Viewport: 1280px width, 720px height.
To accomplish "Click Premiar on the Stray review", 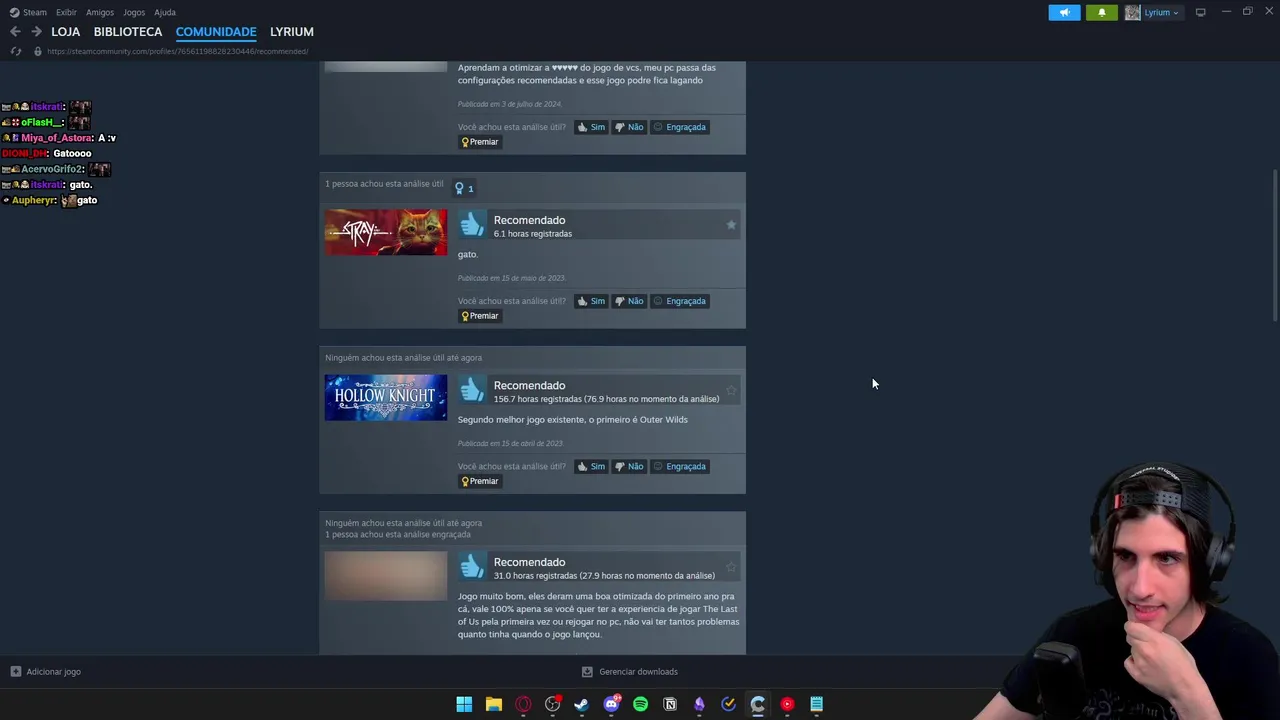I will click(x=479, y=316).
